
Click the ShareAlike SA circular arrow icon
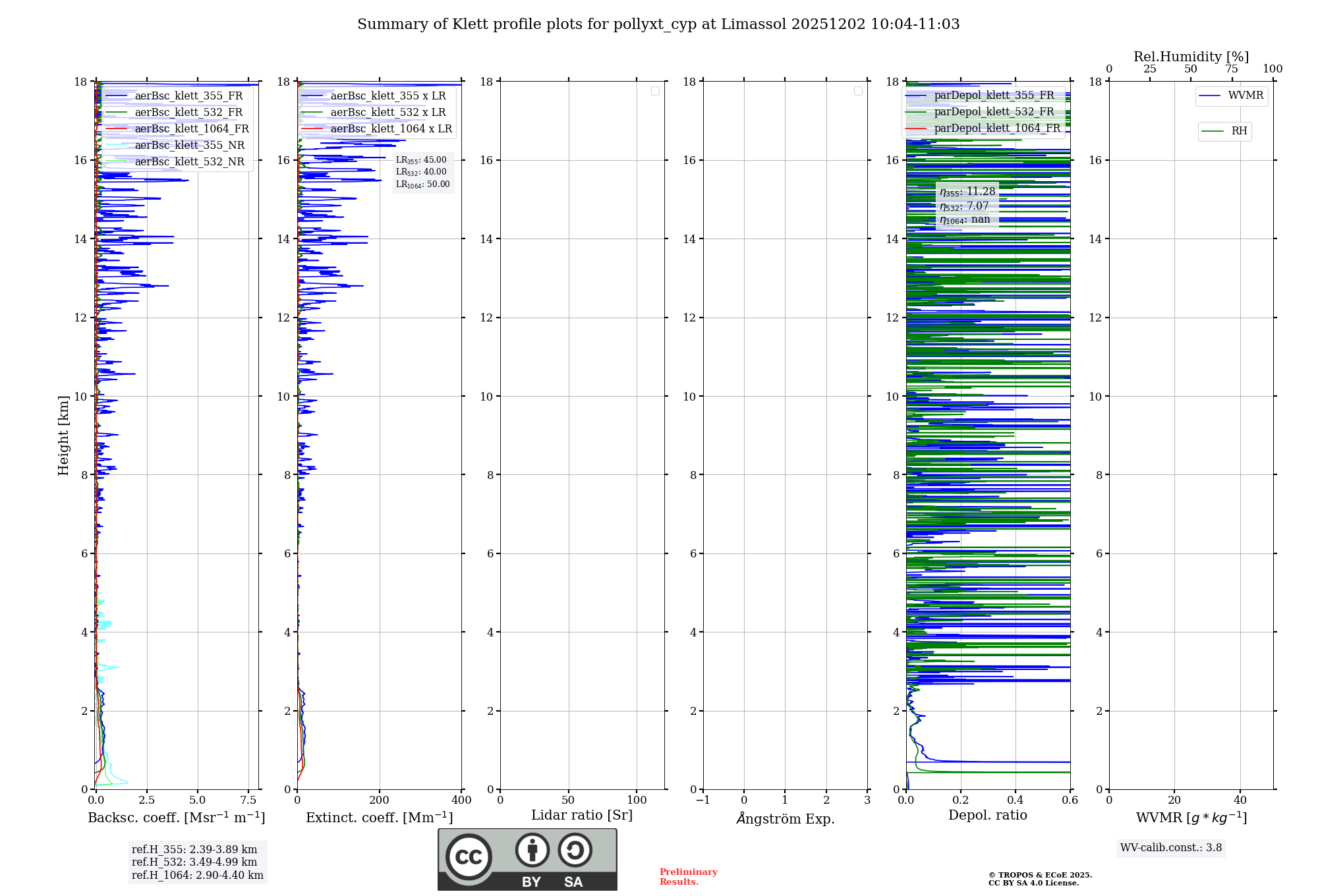point(575,850)
